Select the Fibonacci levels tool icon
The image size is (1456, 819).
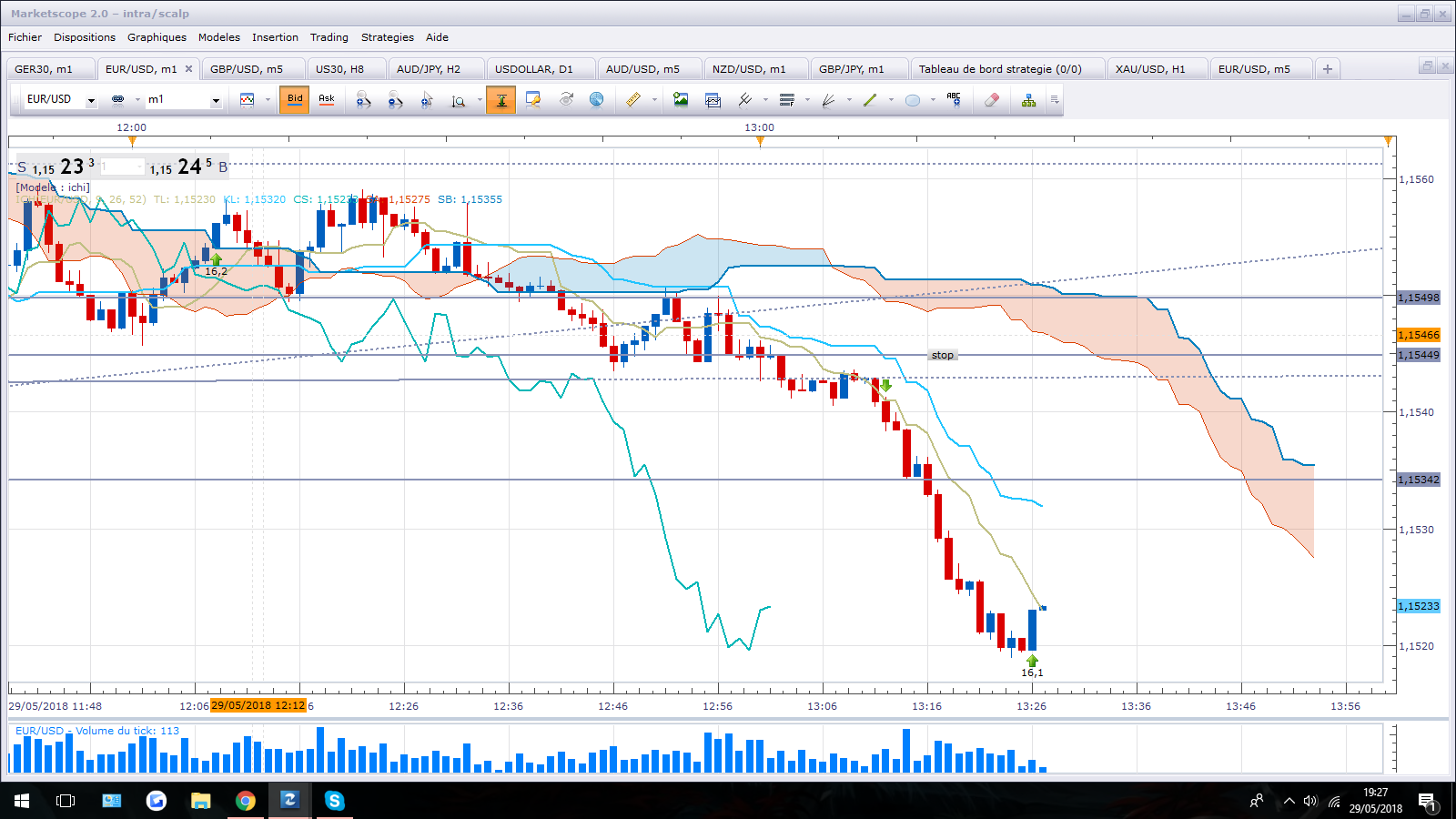pos(787,99)
